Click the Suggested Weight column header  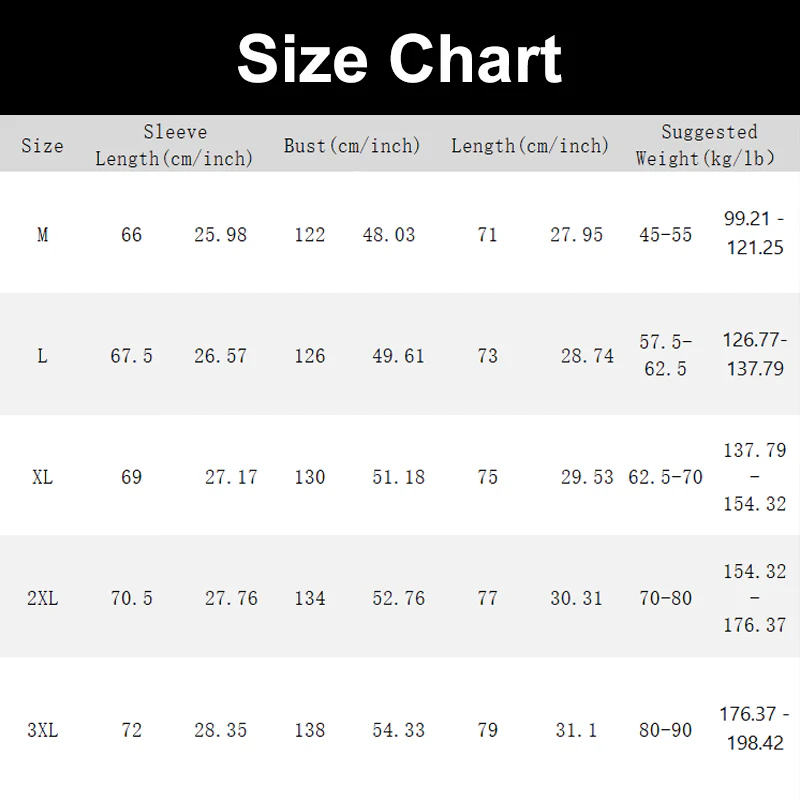coord(709,146)
